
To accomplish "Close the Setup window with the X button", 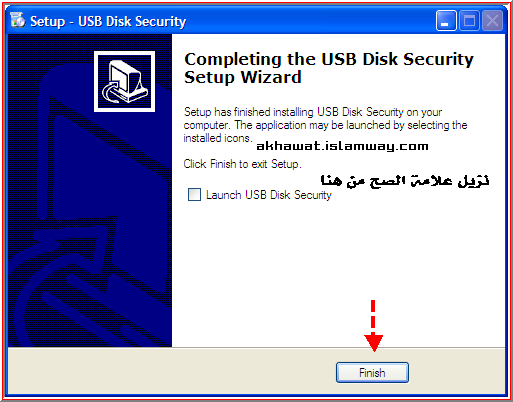I will [492, 21].
